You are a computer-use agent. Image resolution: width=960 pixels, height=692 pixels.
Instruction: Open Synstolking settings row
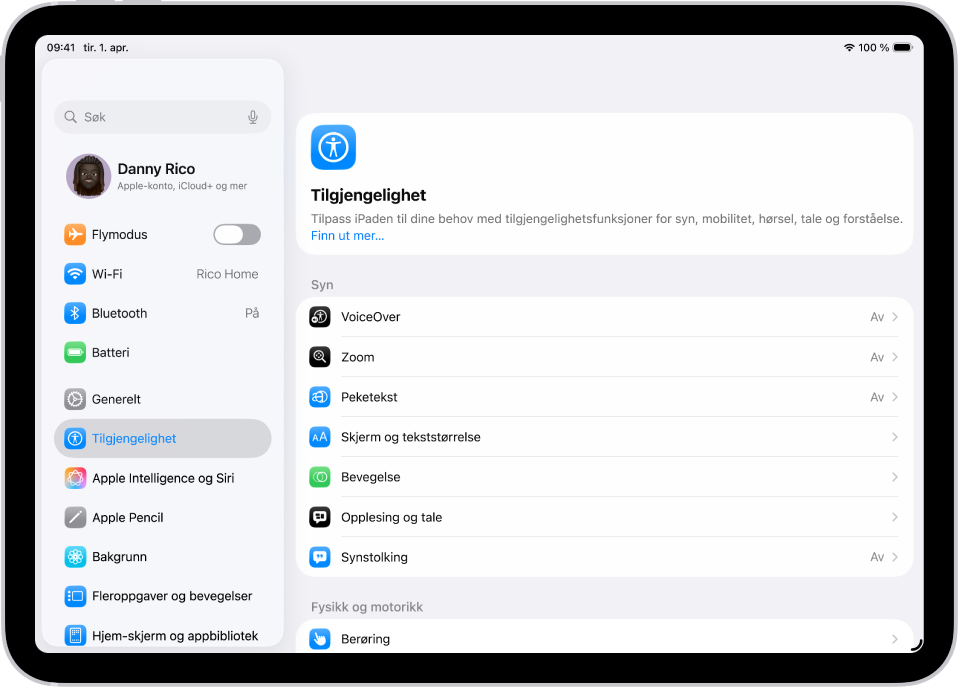[x=605, y=557]
